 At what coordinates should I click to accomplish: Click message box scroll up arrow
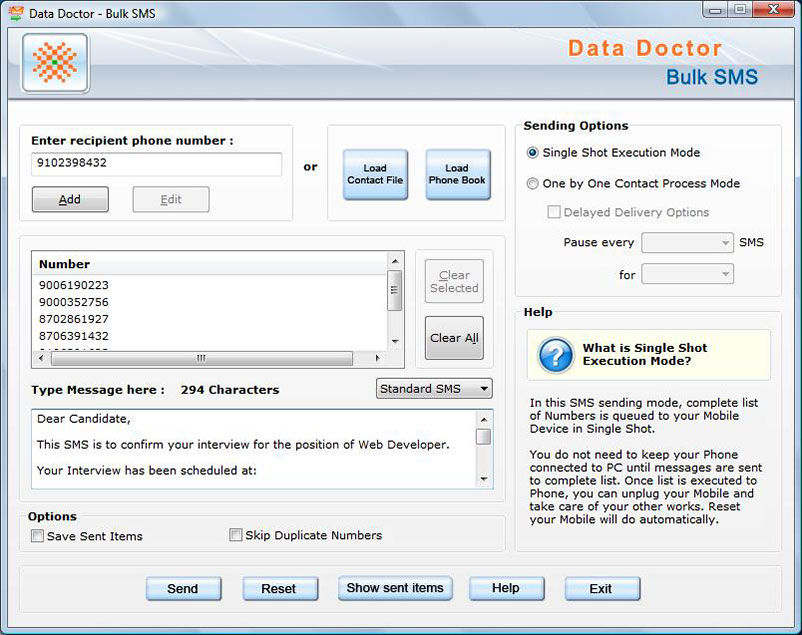[483, 420]
